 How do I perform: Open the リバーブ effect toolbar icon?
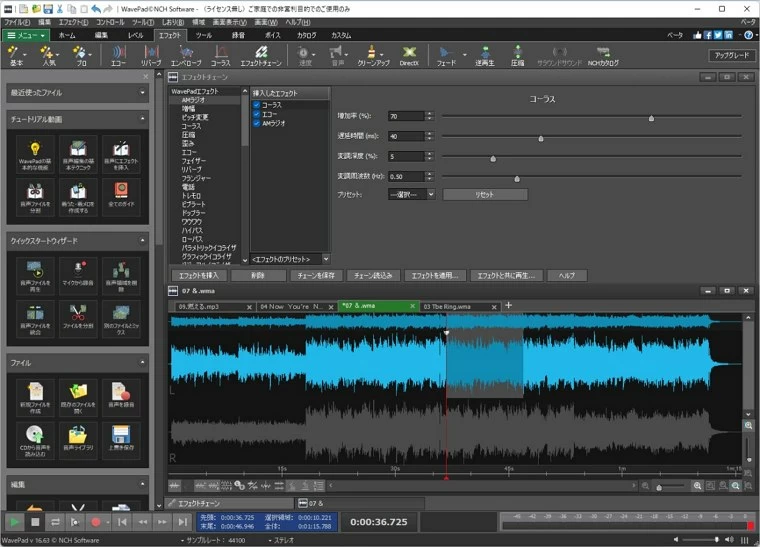pos(151,56)
